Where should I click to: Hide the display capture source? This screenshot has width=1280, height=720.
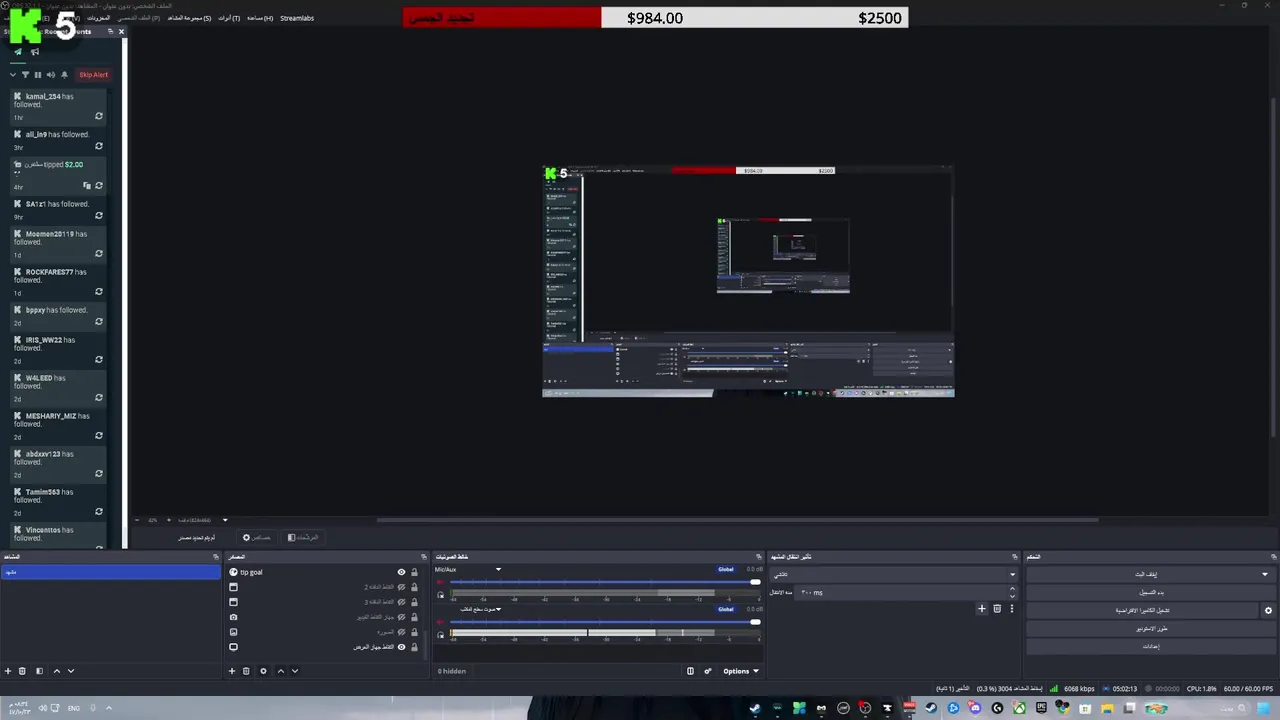click(x=401, y=647)
